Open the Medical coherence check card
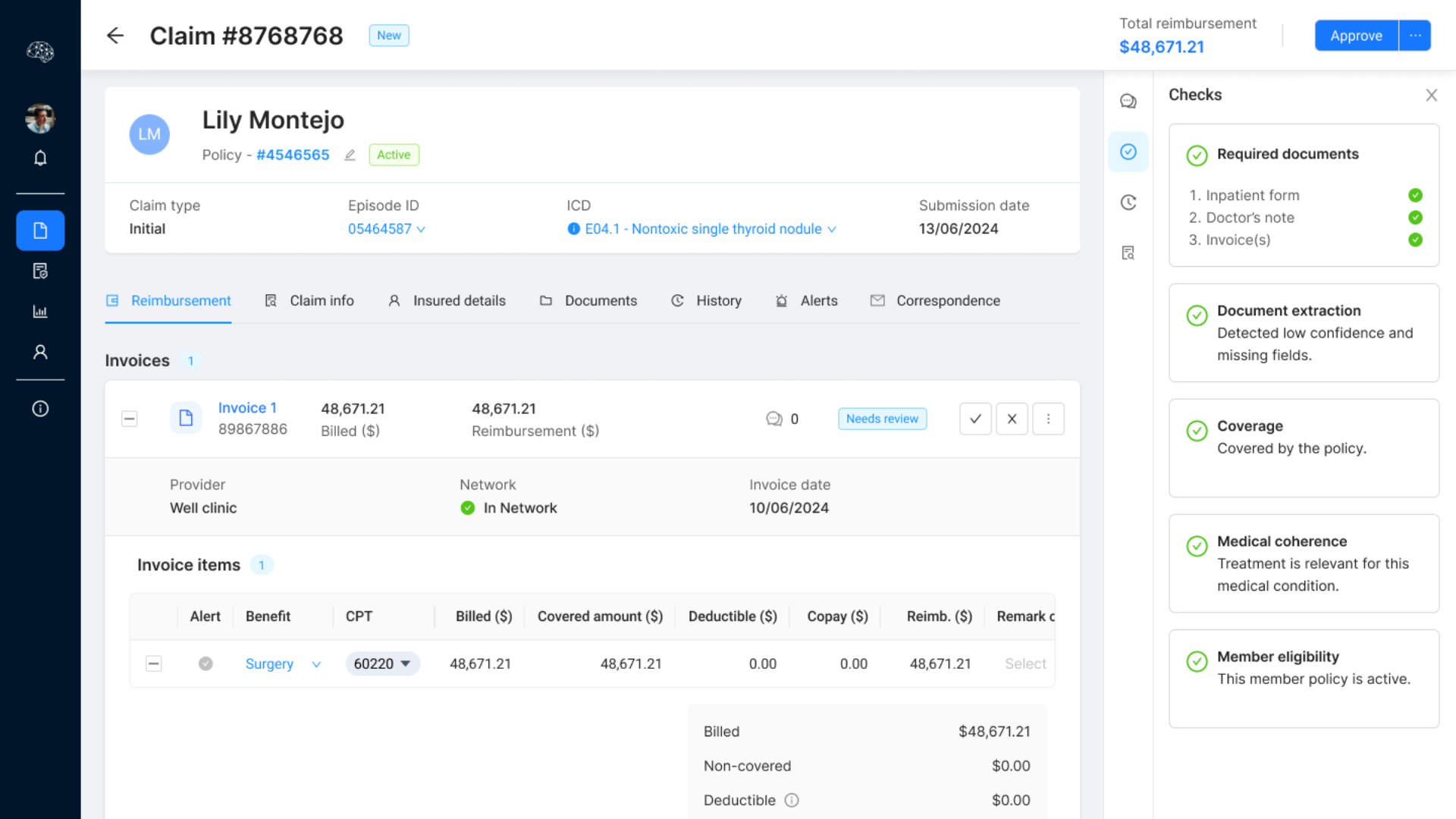The width and height of the screenshot is (1456, 819). 1304,563
